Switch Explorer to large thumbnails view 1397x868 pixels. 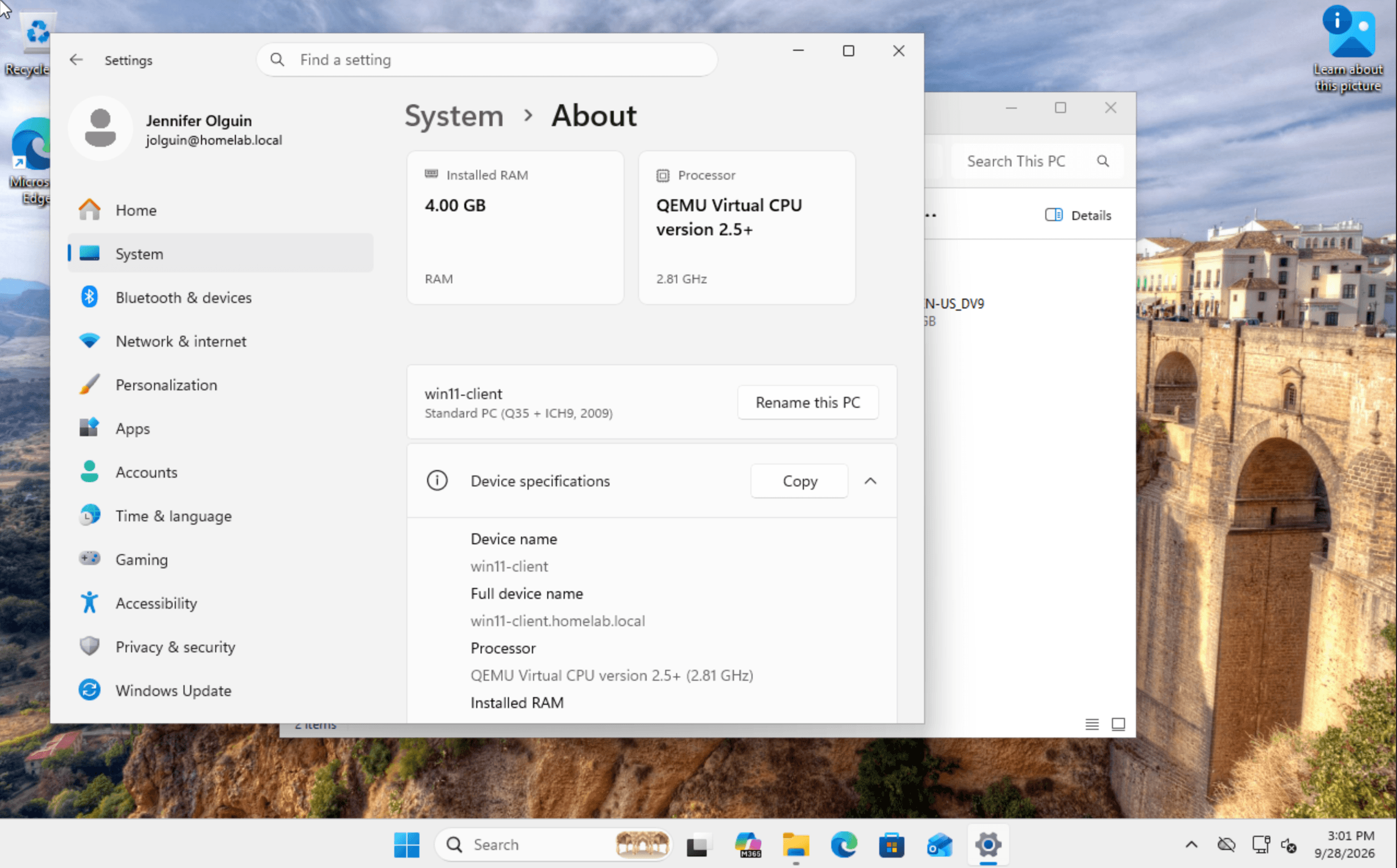1118,724
